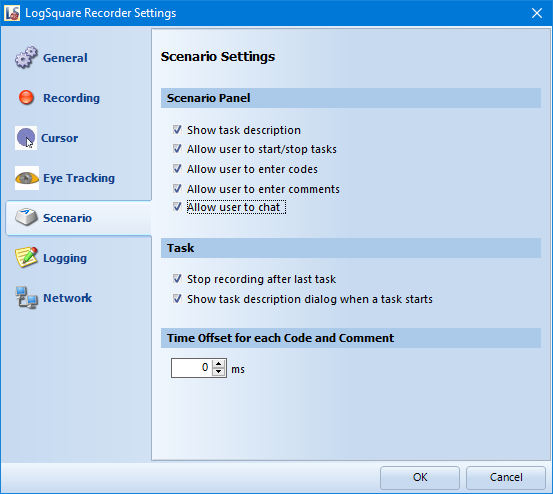Click Time Offset for each Code and Comment header
This screenshot has width=553, height=494.
pos(351,338)
